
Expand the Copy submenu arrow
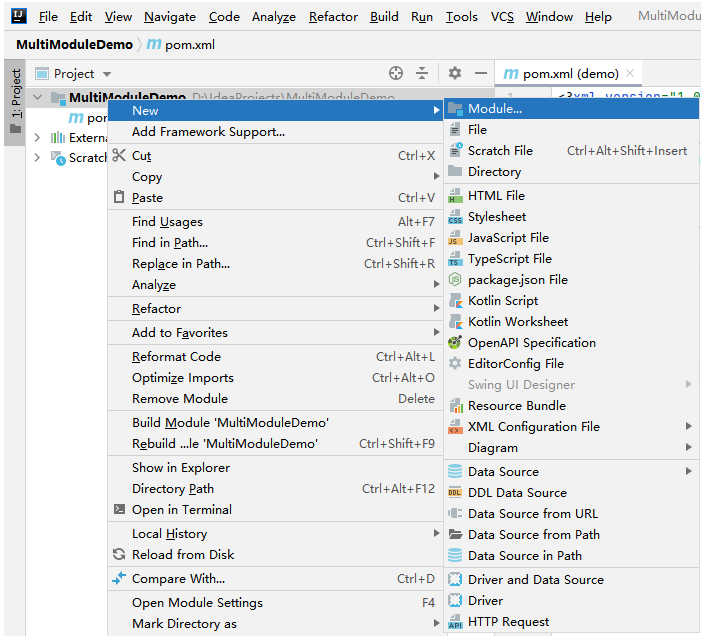[x=436, y=177]
